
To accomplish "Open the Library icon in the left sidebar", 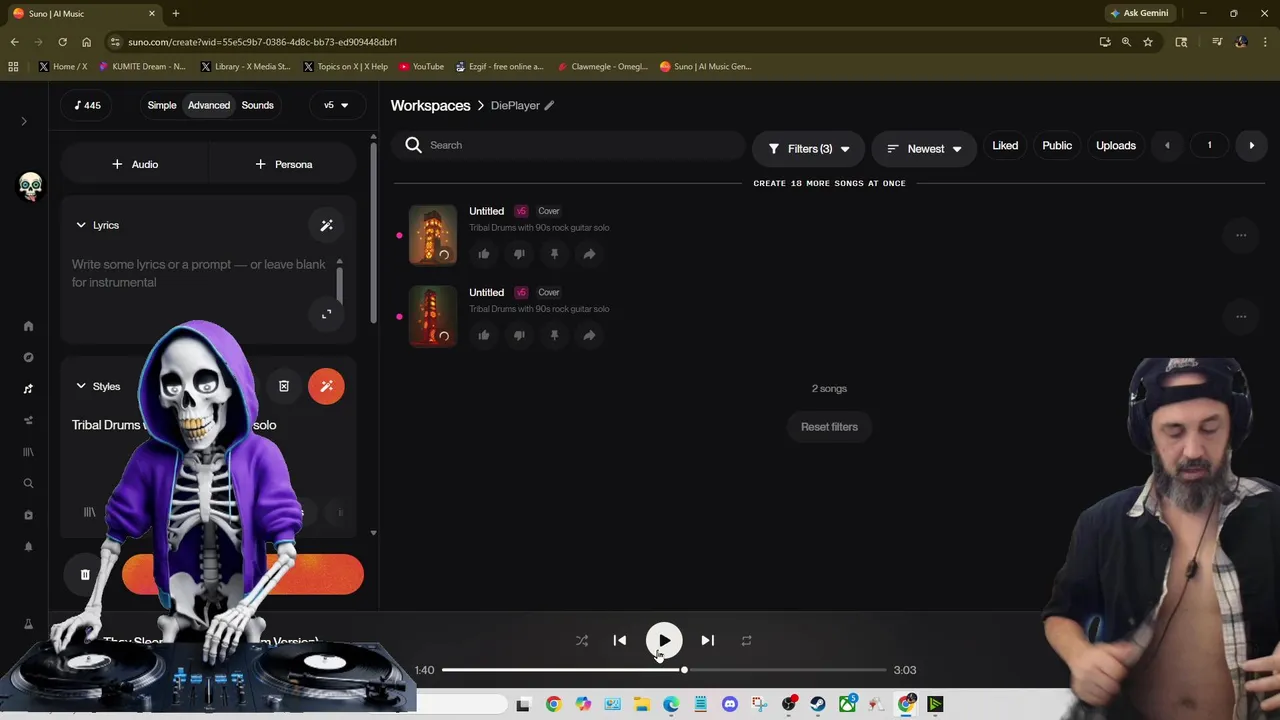I will 28,452.
